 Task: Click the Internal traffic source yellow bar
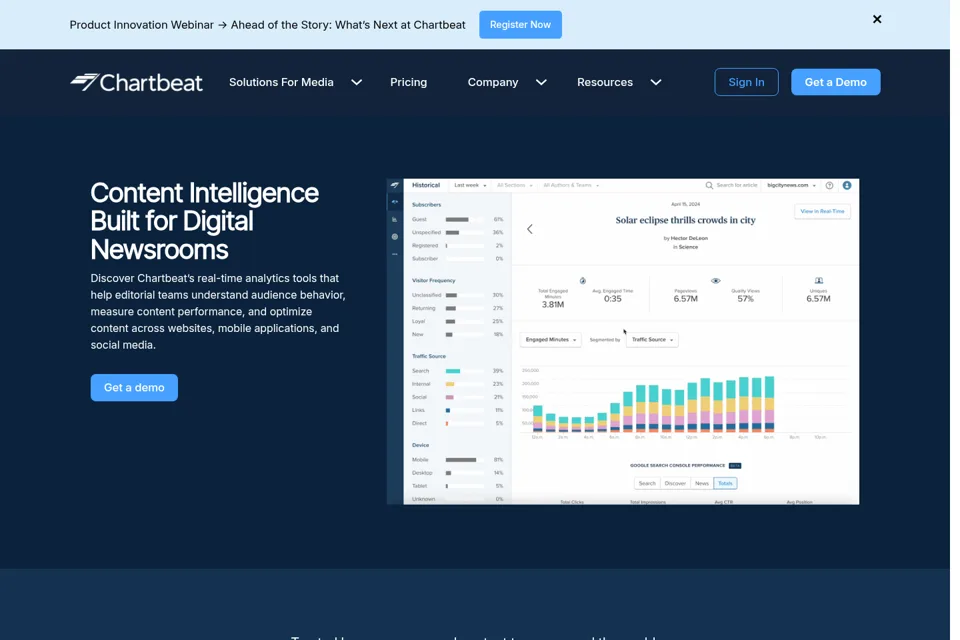tap(449, 384)
